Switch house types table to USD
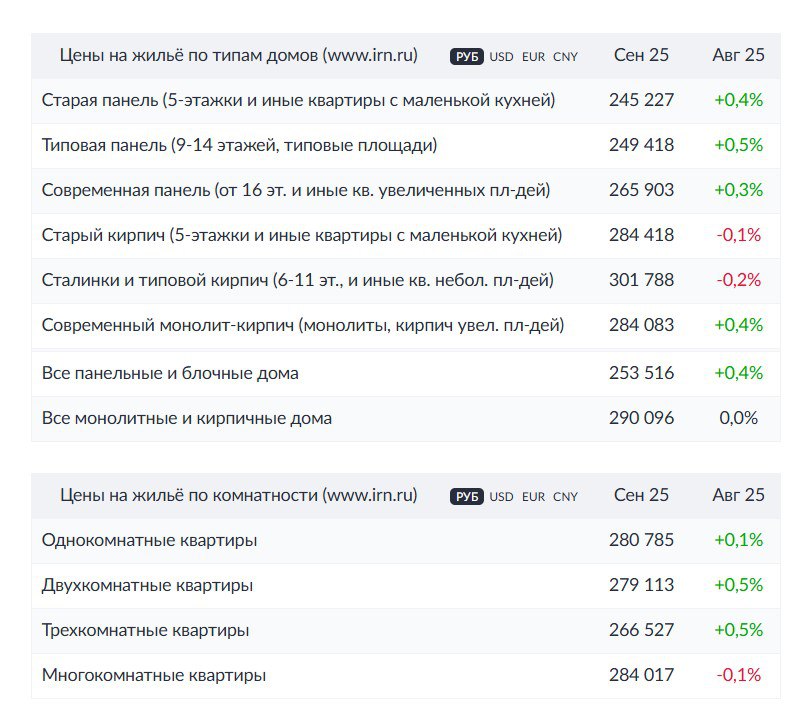 point(502,57)
